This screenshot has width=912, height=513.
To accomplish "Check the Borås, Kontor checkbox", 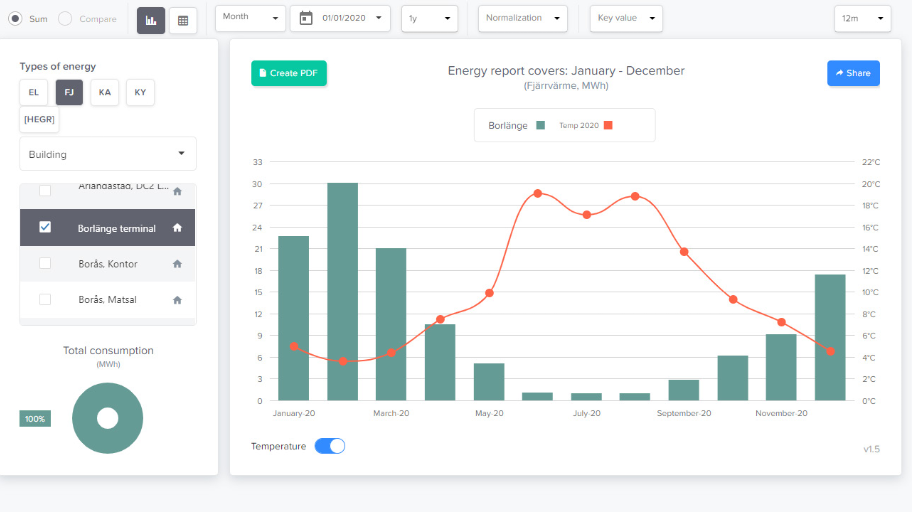I will [45, 263].
